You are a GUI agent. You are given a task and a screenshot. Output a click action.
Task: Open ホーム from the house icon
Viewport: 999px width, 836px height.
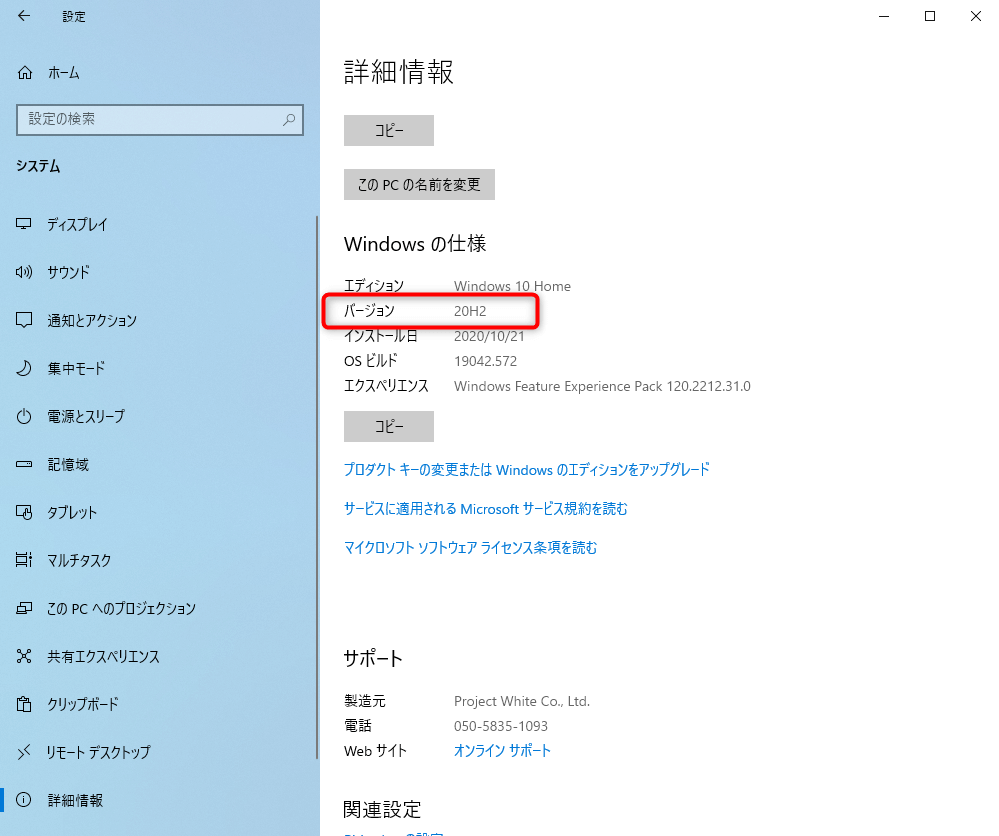[25, 73]
